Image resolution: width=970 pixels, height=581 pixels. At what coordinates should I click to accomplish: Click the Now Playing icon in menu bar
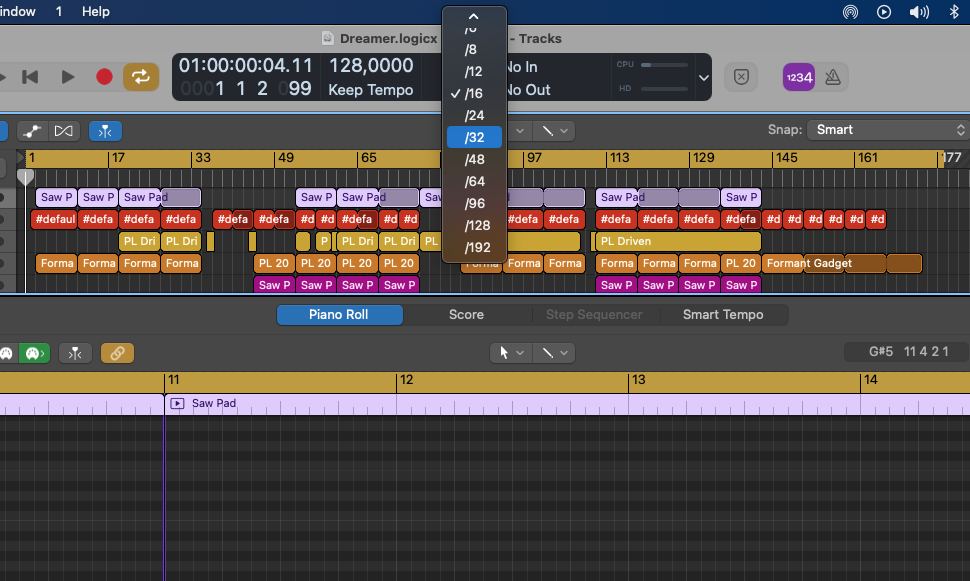[x=884, y=12]
